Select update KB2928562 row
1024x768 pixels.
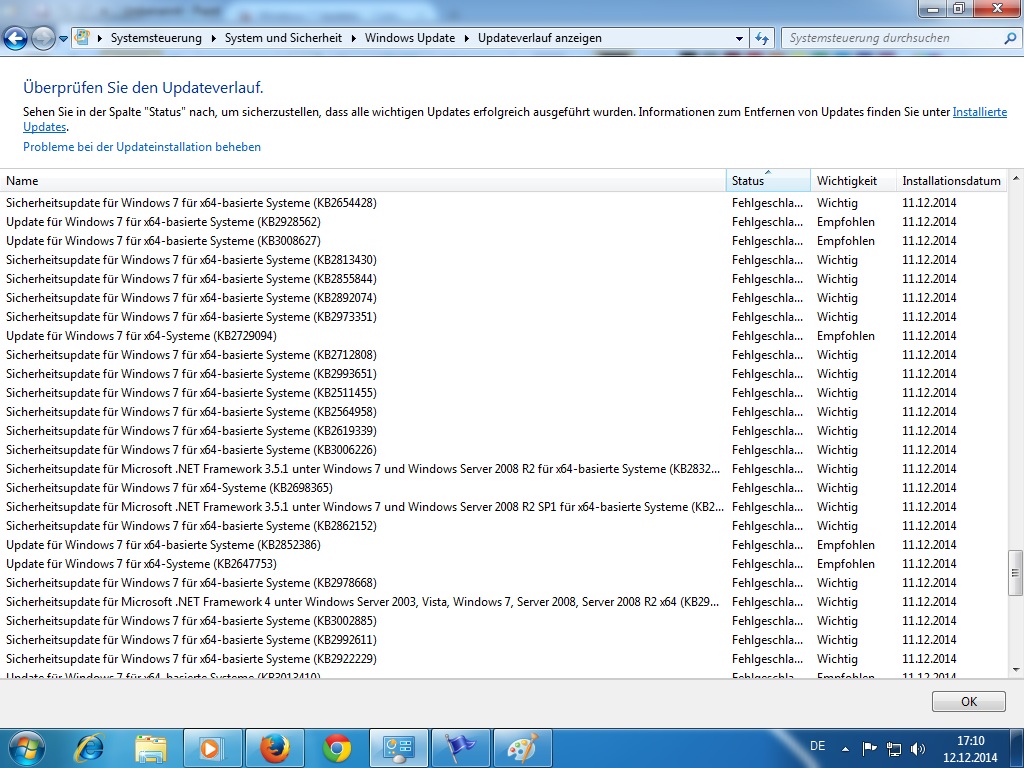(504, 222)
